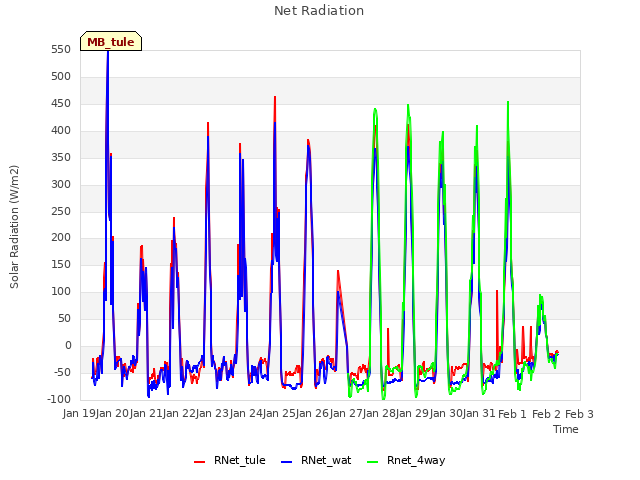Click the green Rnet_4way legend swatch
Image resolution: width=640 pixels, height=480 pixels.
373,462
